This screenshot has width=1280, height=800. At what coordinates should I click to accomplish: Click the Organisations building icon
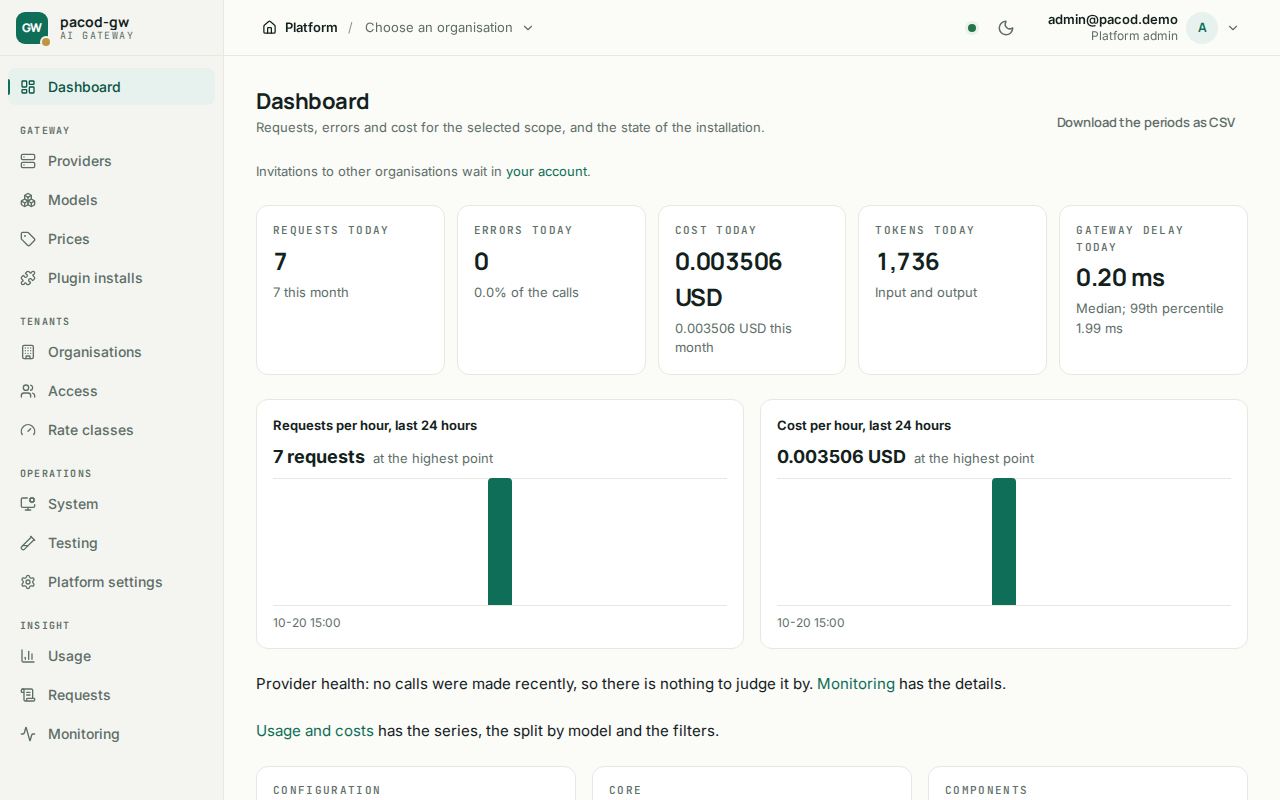(x=28, y=352)
